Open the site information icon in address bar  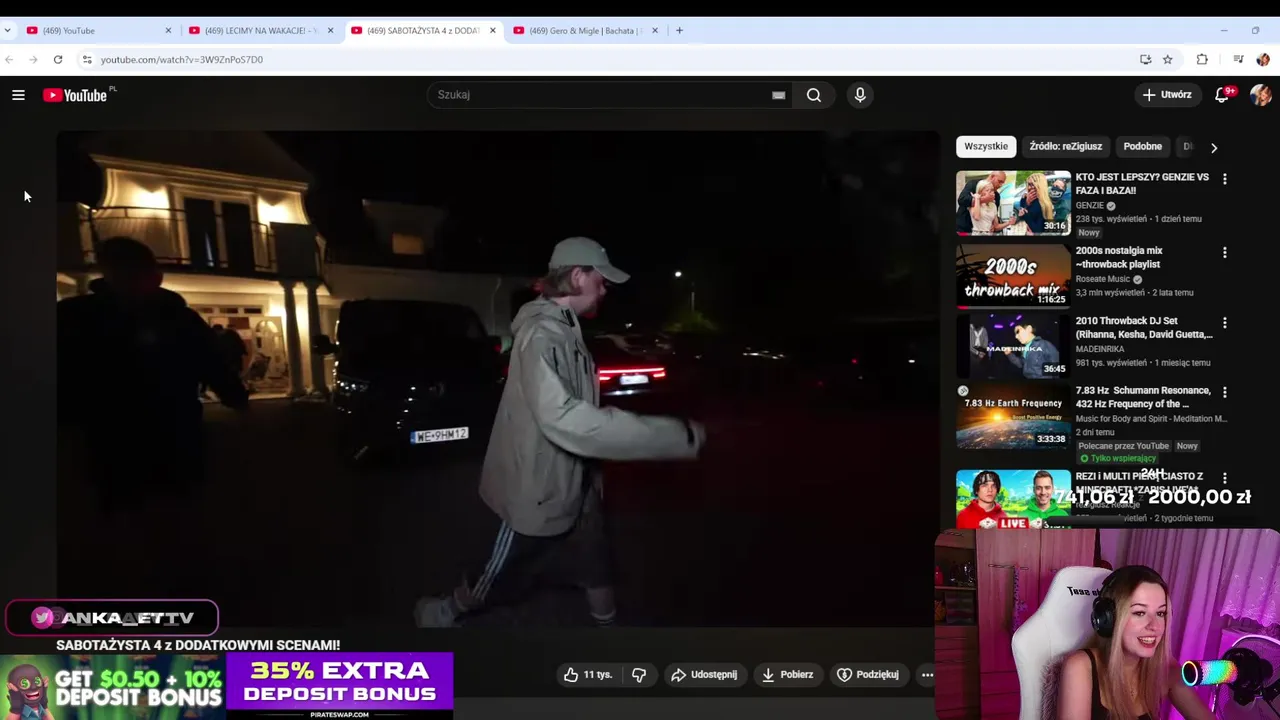87,60
